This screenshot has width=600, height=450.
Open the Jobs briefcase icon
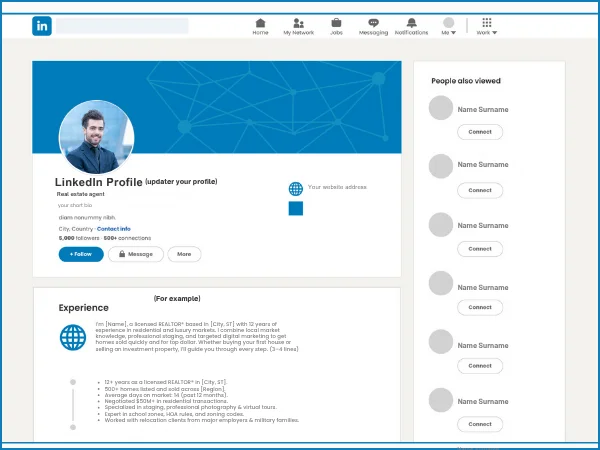336,23
